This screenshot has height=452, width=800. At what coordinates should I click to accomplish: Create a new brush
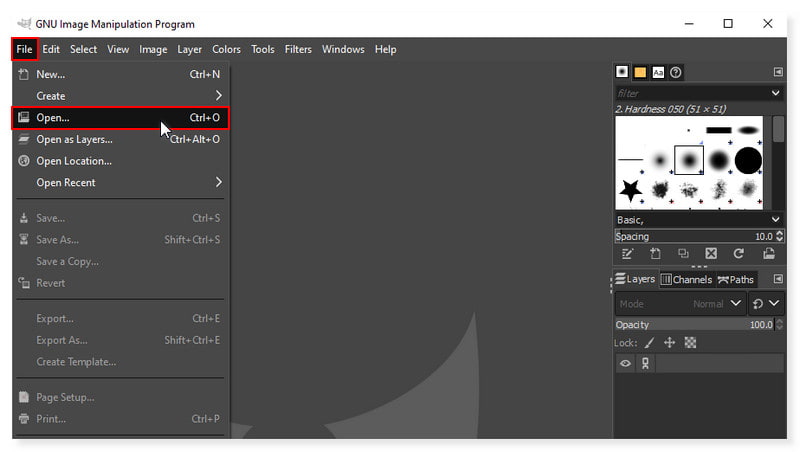(655, 254)
